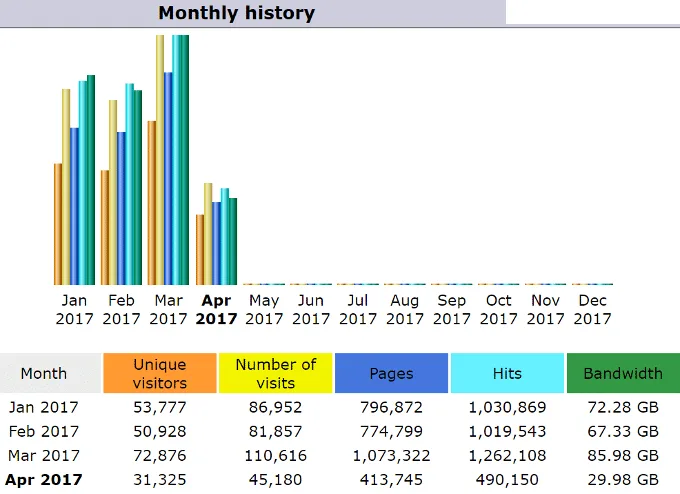Click pages value 1,073,322
Screen dimensions: 680x494
[x=391, y=456]
